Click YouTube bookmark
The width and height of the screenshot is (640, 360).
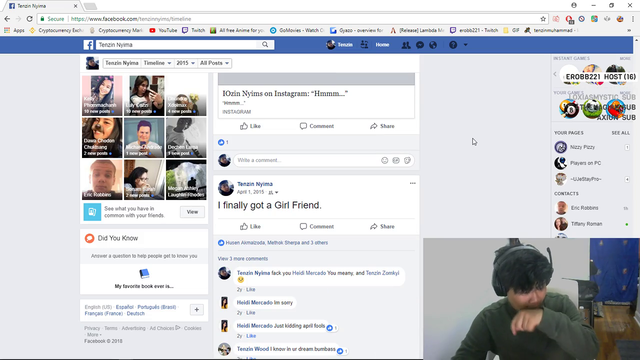pos(163,30)
